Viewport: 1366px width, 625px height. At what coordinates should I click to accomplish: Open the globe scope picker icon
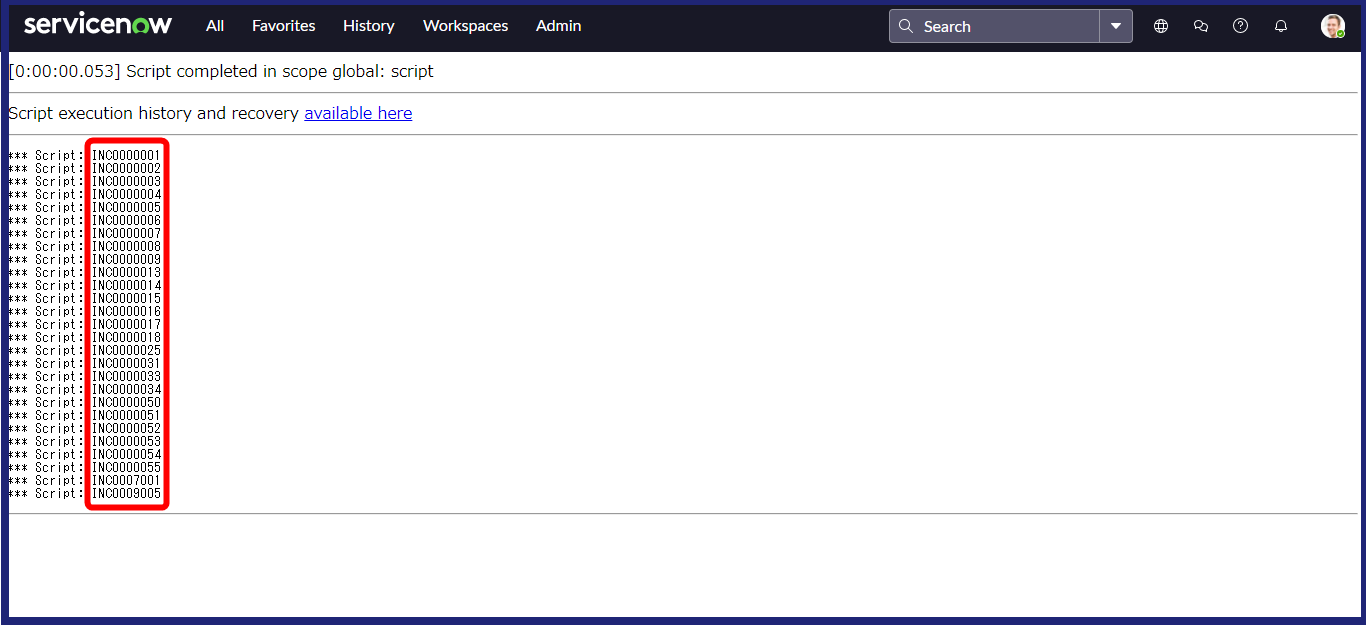(x=1161, y=26)
